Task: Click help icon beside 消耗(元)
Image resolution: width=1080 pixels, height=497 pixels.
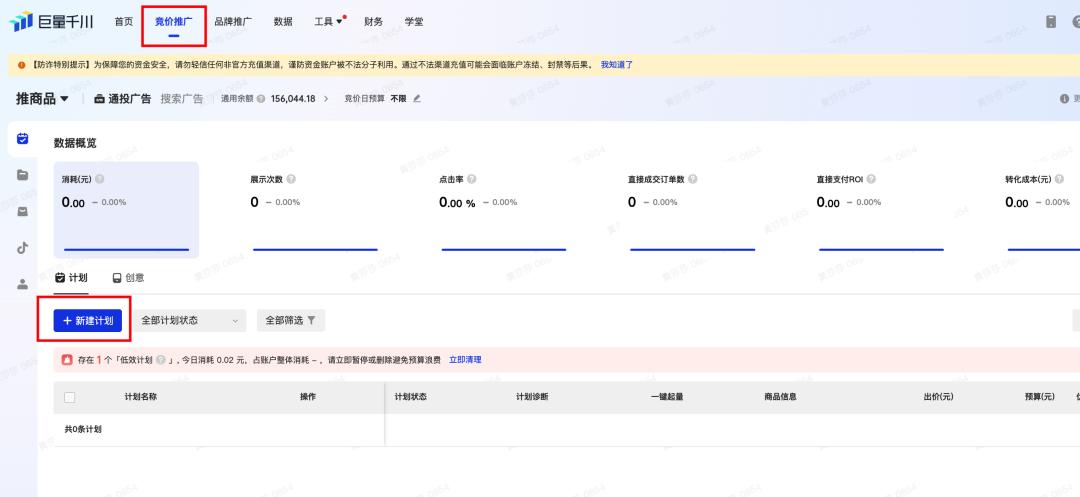Action: tap(100, 179)
